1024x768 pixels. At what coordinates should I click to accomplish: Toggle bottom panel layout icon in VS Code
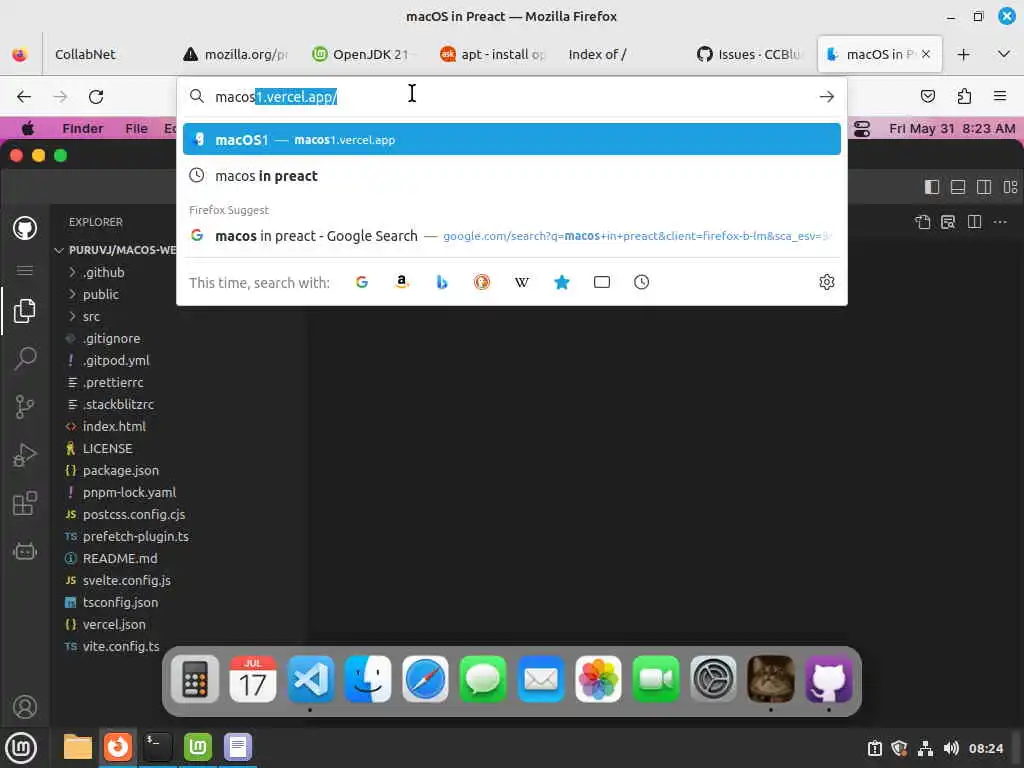pos(958,187)
